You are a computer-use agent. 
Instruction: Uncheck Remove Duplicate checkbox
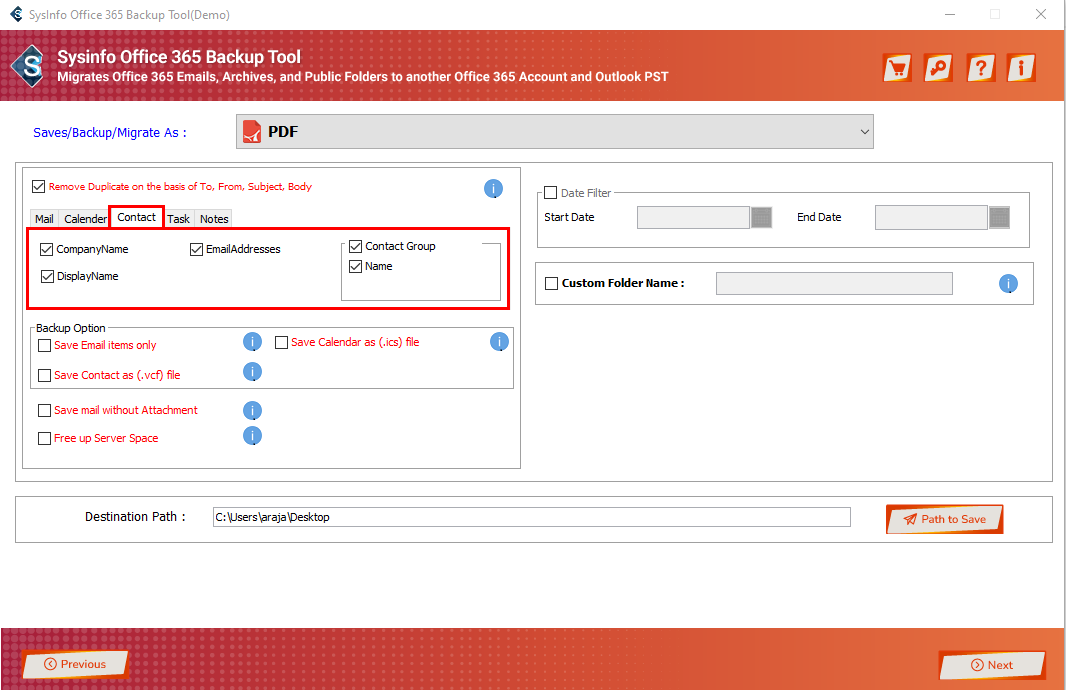click(x=39, y=186)
